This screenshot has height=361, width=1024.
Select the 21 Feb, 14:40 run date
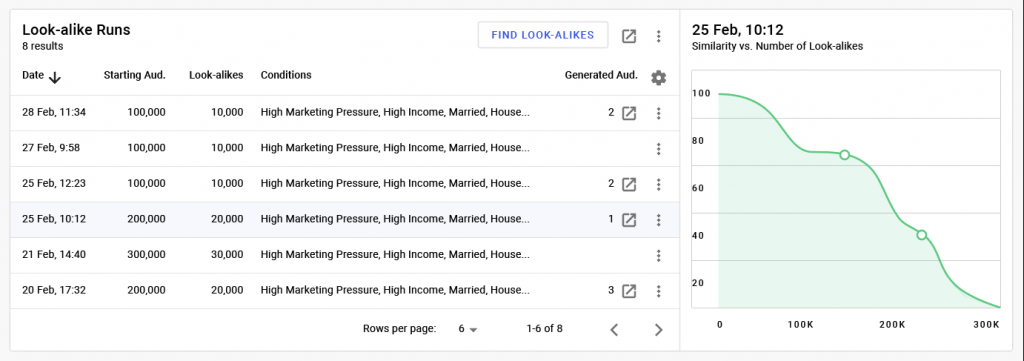click(54, 255)
